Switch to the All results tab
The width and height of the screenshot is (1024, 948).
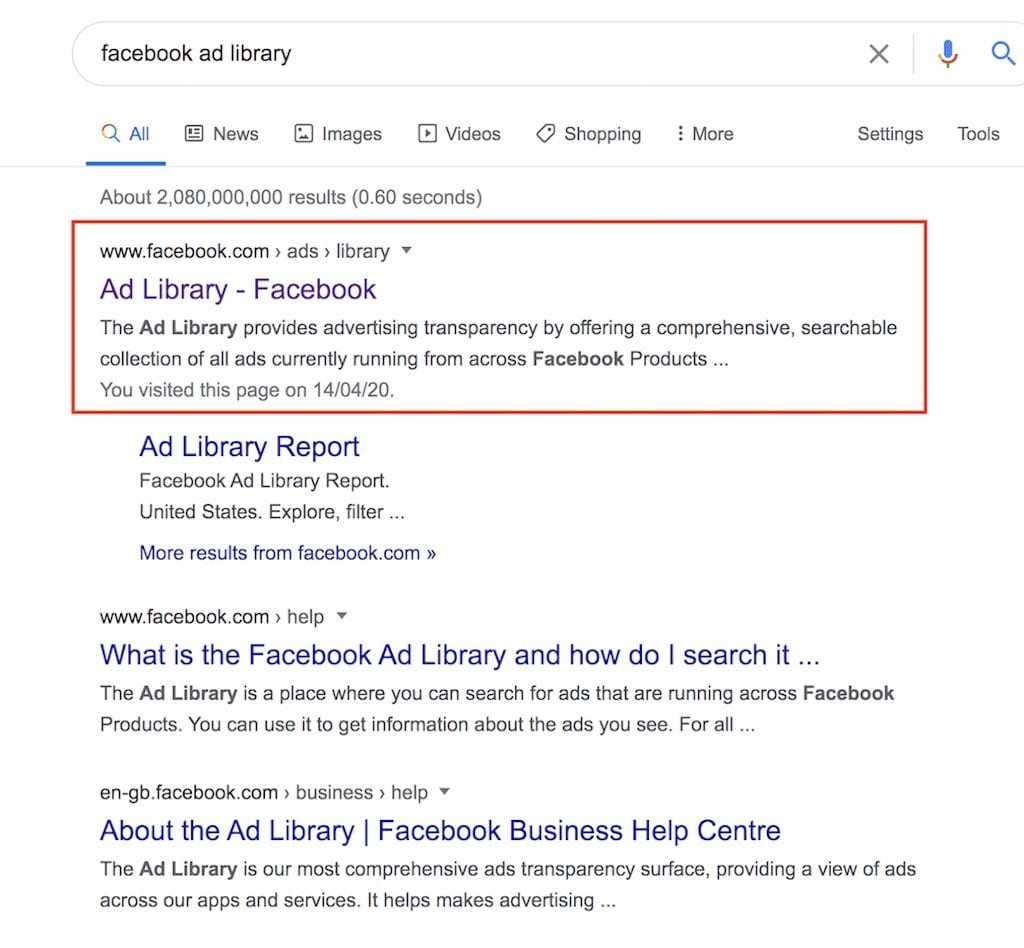[126, 133]
